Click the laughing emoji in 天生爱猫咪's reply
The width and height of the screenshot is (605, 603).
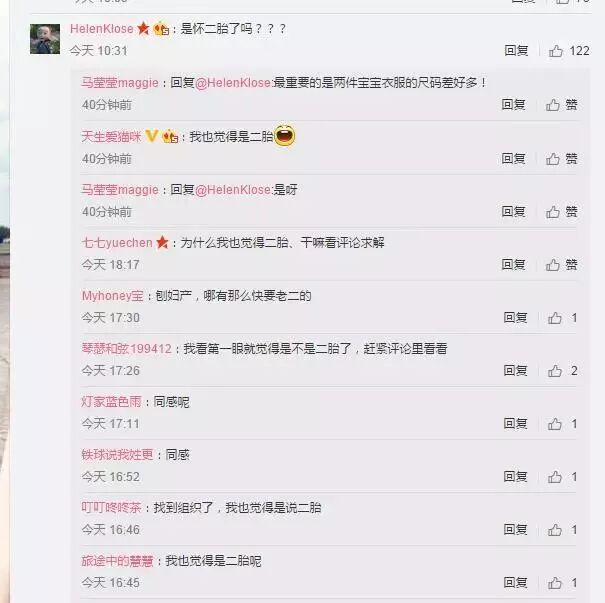285,135
